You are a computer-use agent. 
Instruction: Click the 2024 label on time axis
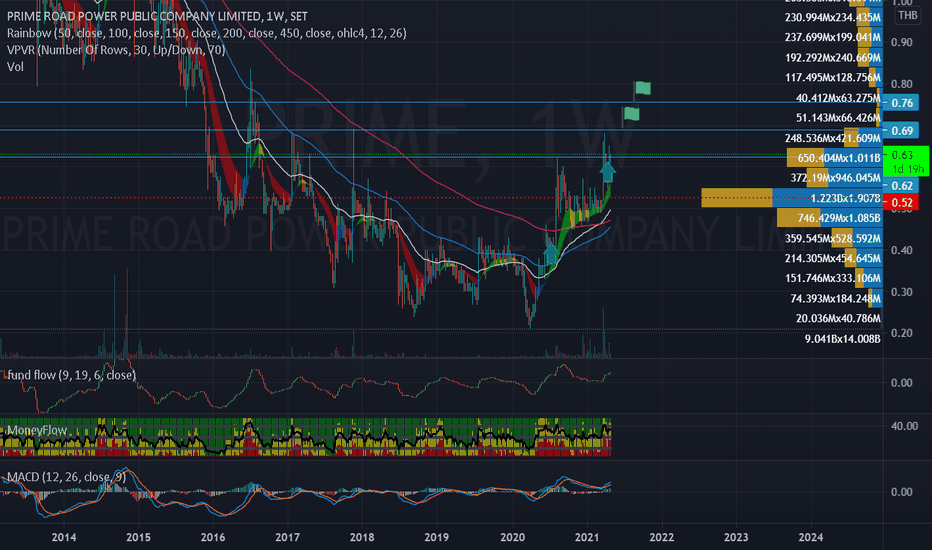point(811,538)
